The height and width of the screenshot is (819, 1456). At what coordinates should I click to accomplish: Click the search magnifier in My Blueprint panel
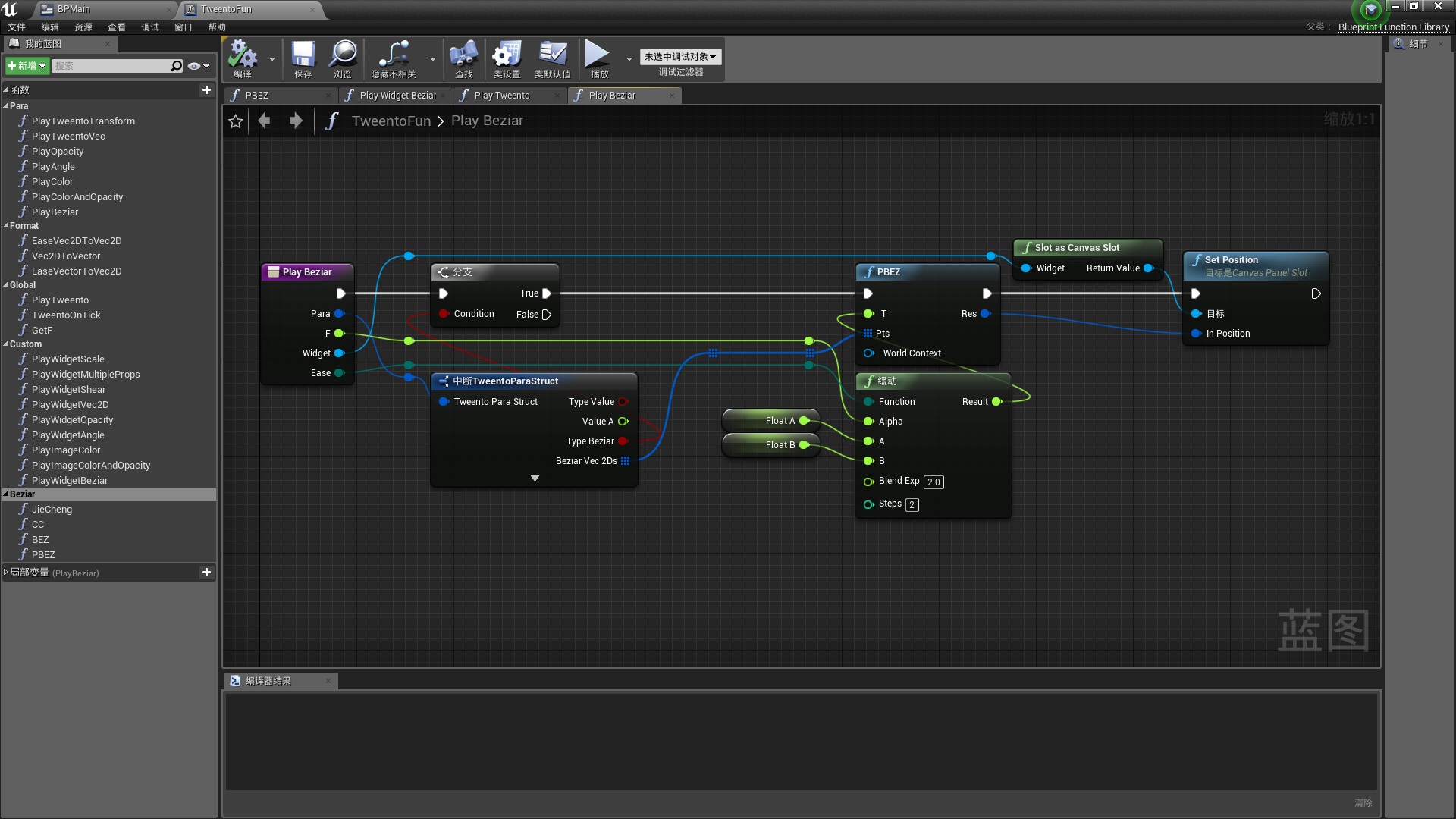(x=176, y=66)
